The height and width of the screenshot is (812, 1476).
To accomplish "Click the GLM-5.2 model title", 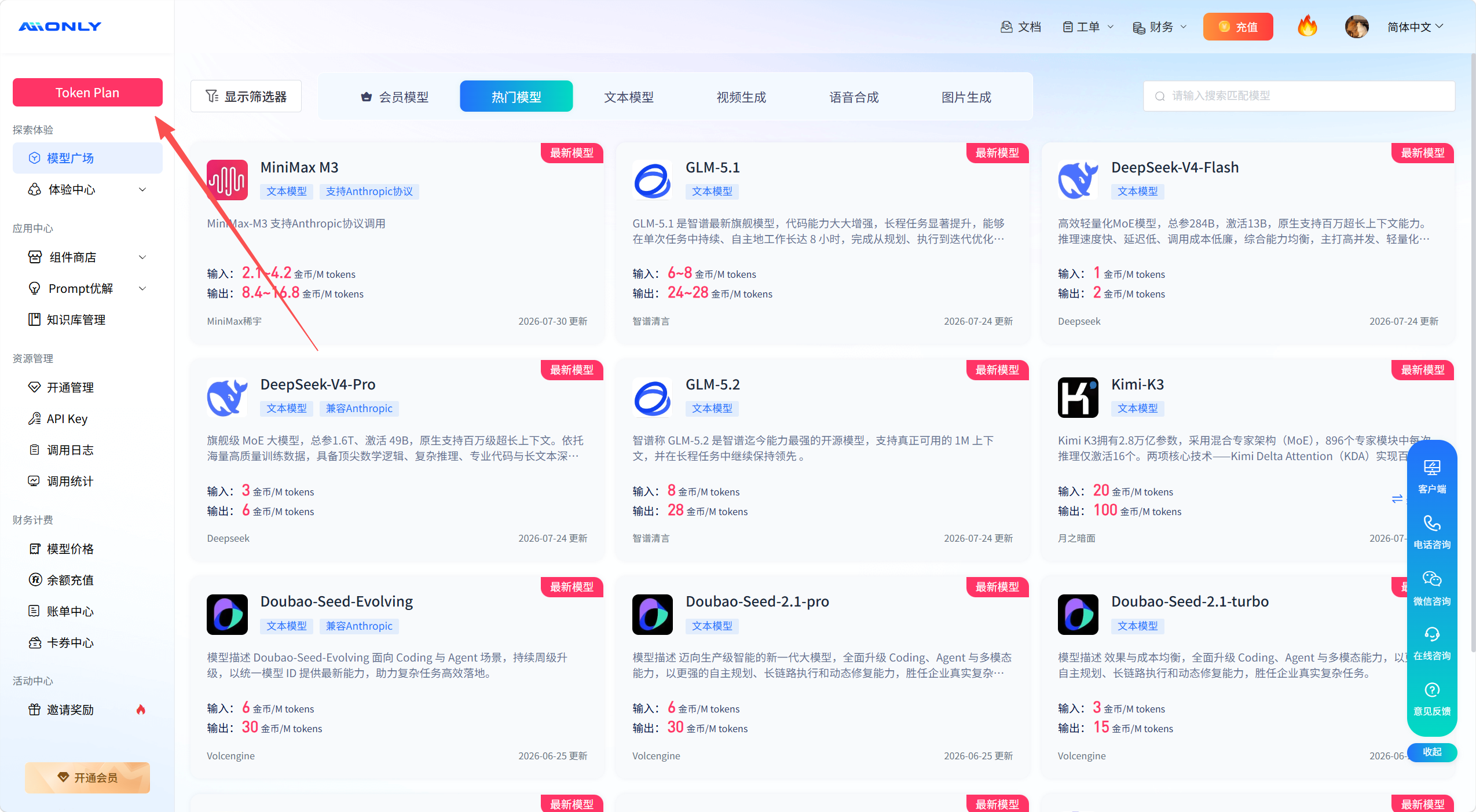I will 713,384.
